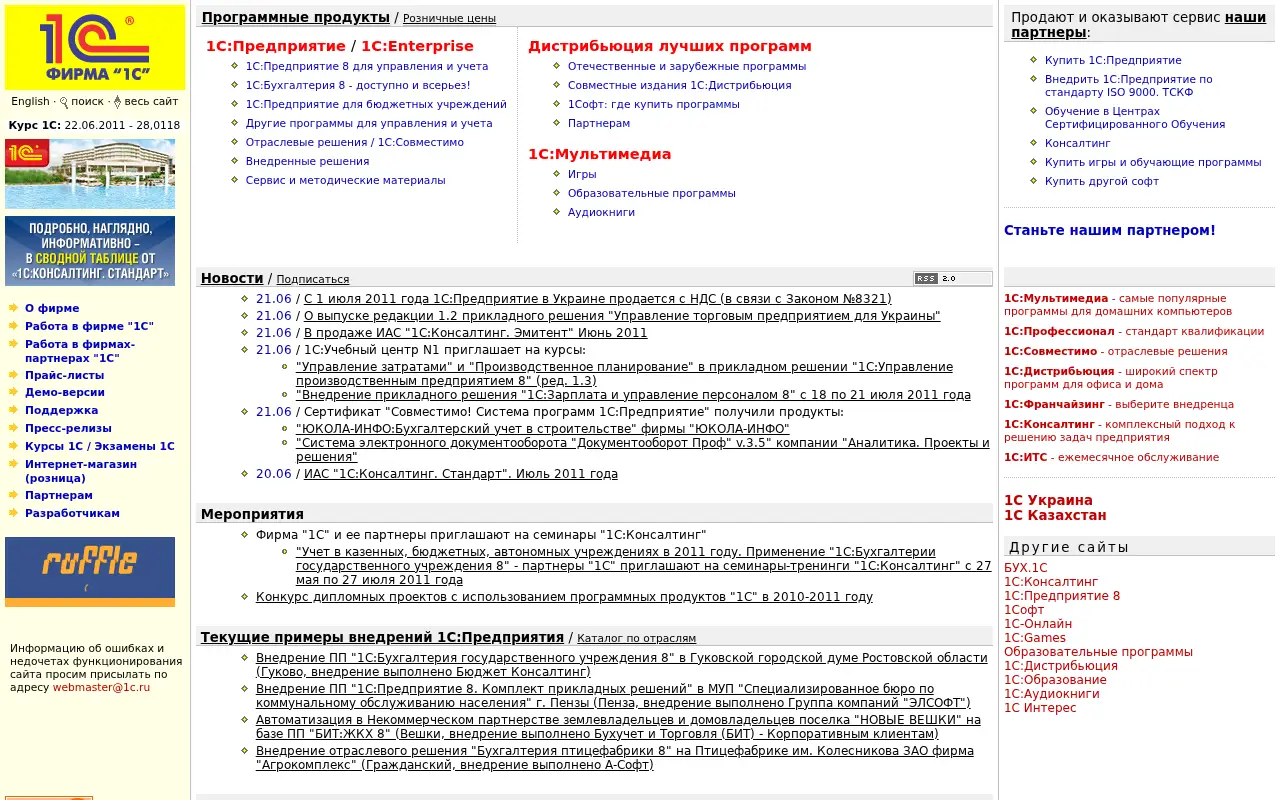
Task: Open 'Аудиокниги' under 1С:Мультимедиа
Action: [601, 212]
